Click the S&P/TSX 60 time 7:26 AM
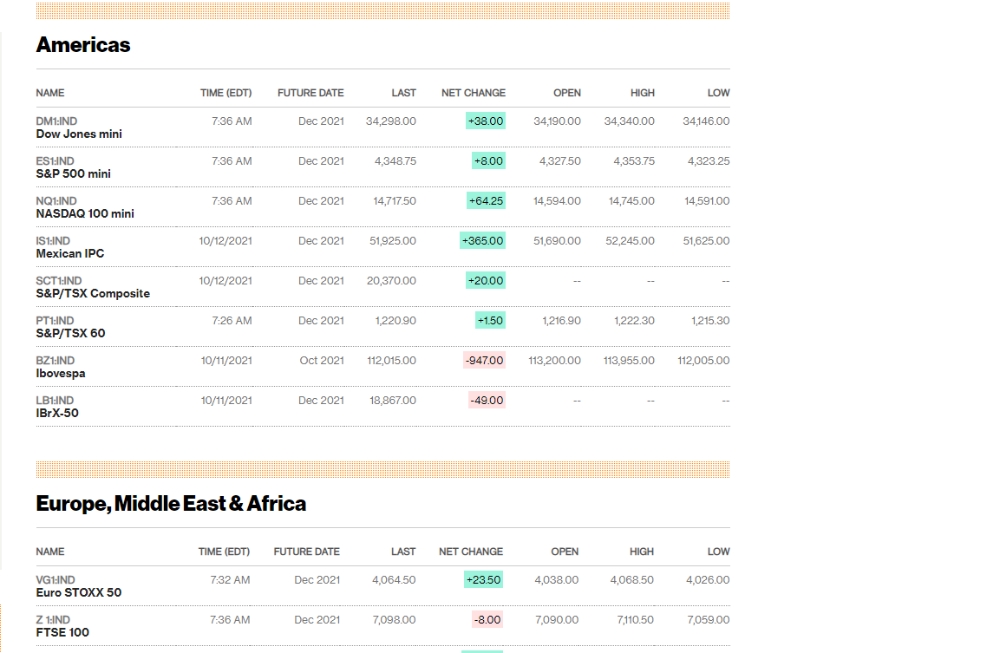The height and width of the screenshot is (653, 1000). pyautogui.click(x=232, y=320)
